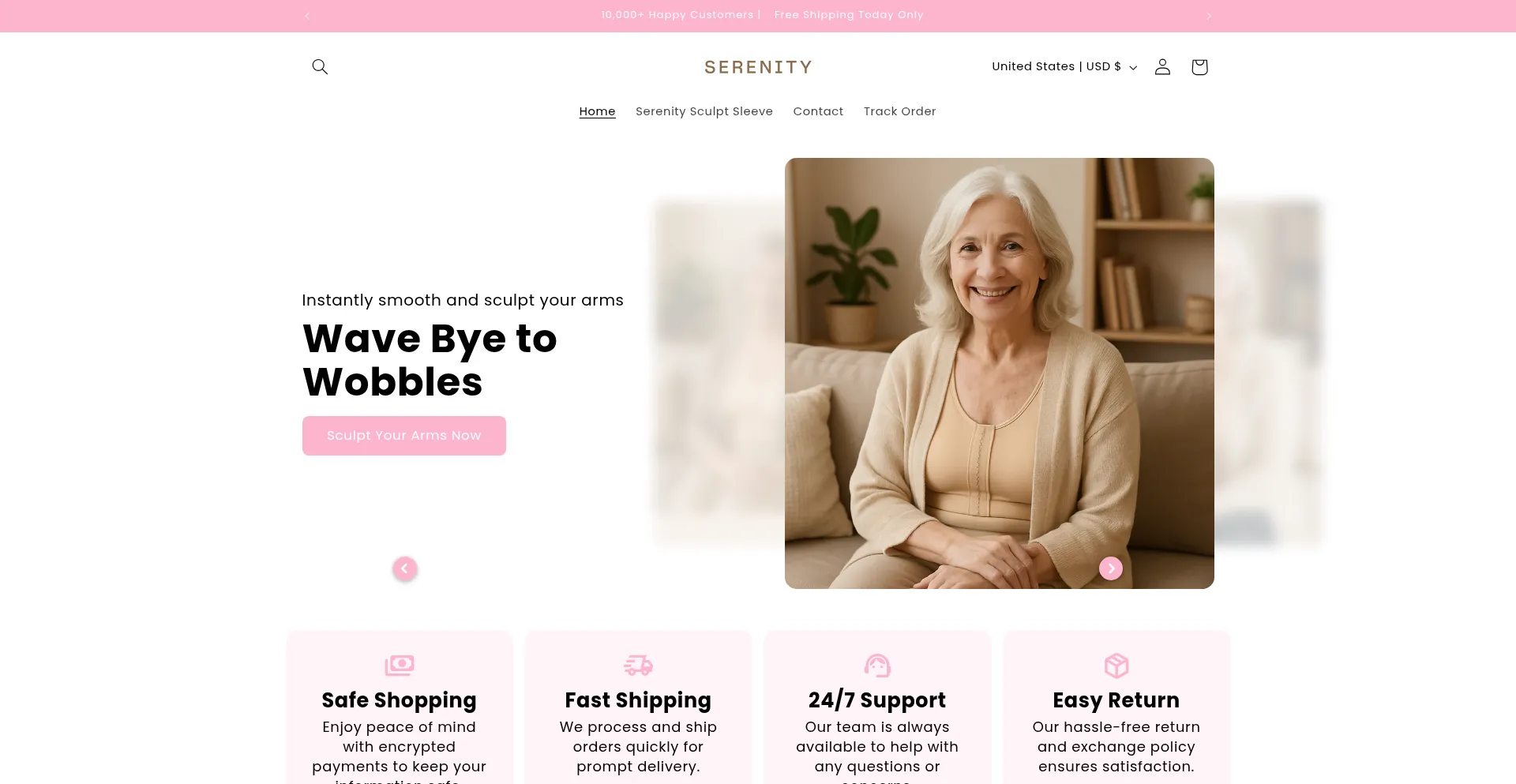Click the Free Shipping Today Only announcement

coord(849,15)
